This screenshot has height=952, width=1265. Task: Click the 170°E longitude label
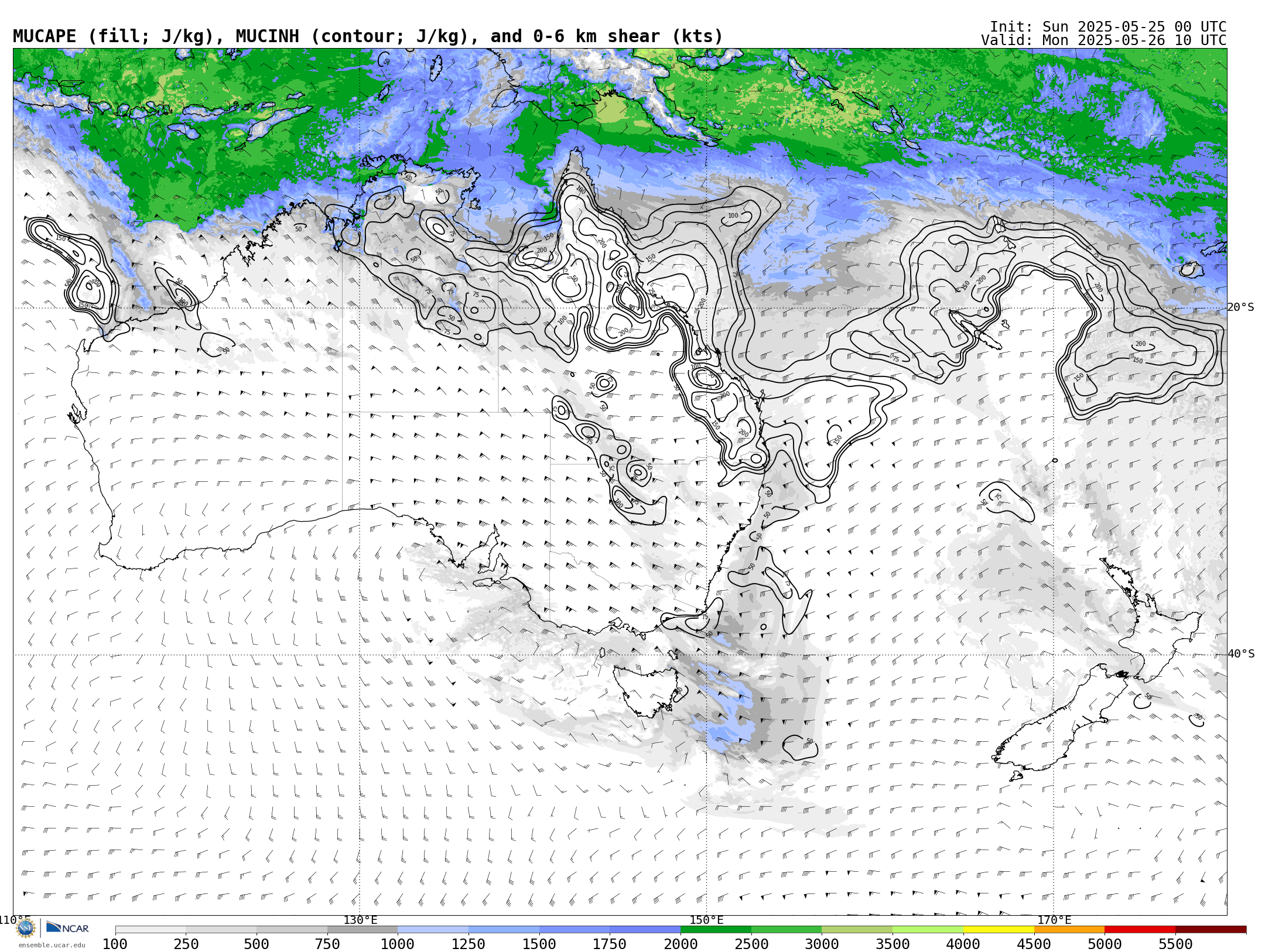tap(1054, 920)
